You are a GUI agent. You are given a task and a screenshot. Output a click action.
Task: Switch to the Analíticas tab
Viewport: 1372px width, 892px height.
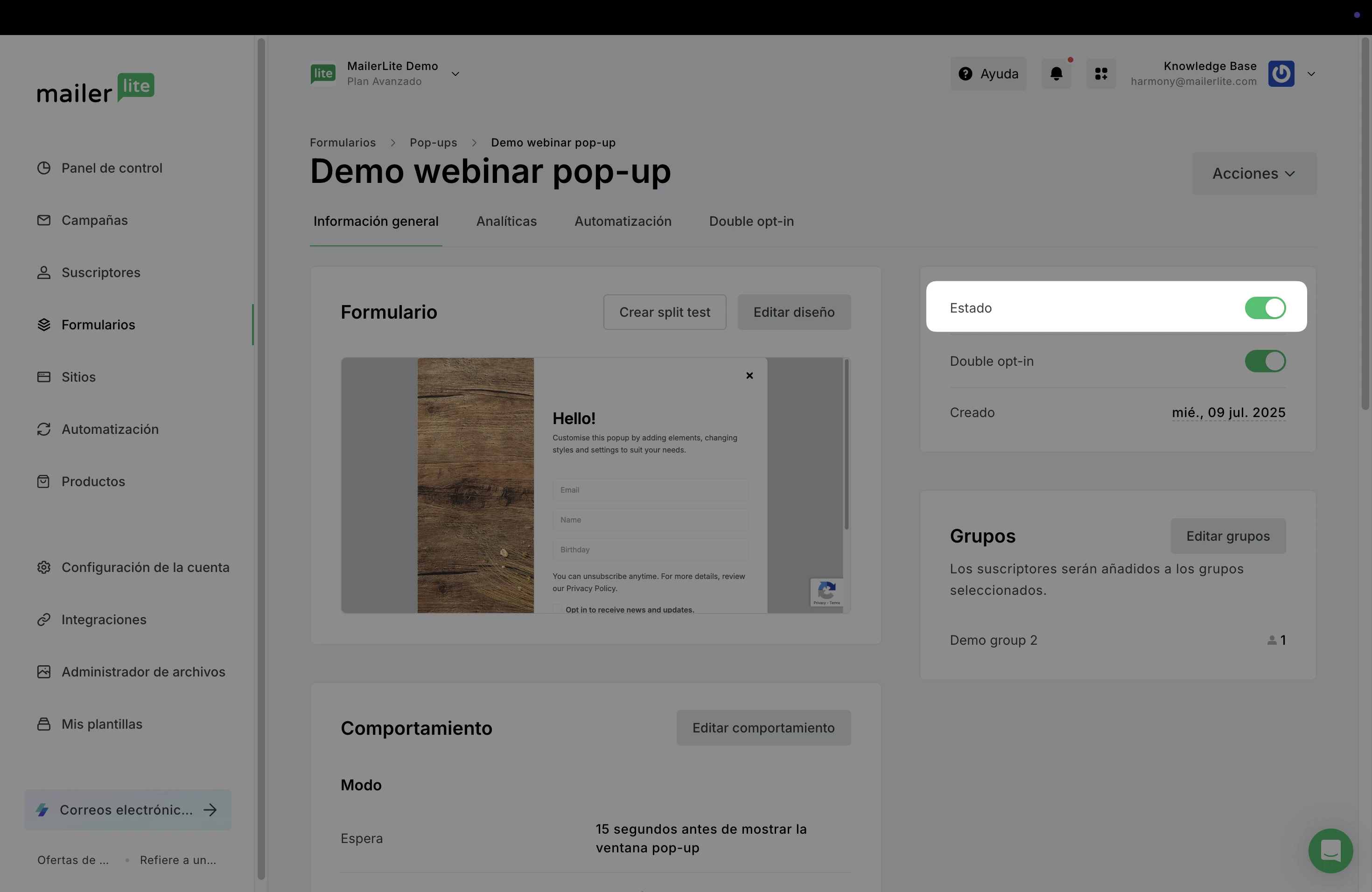coord(506,221)
